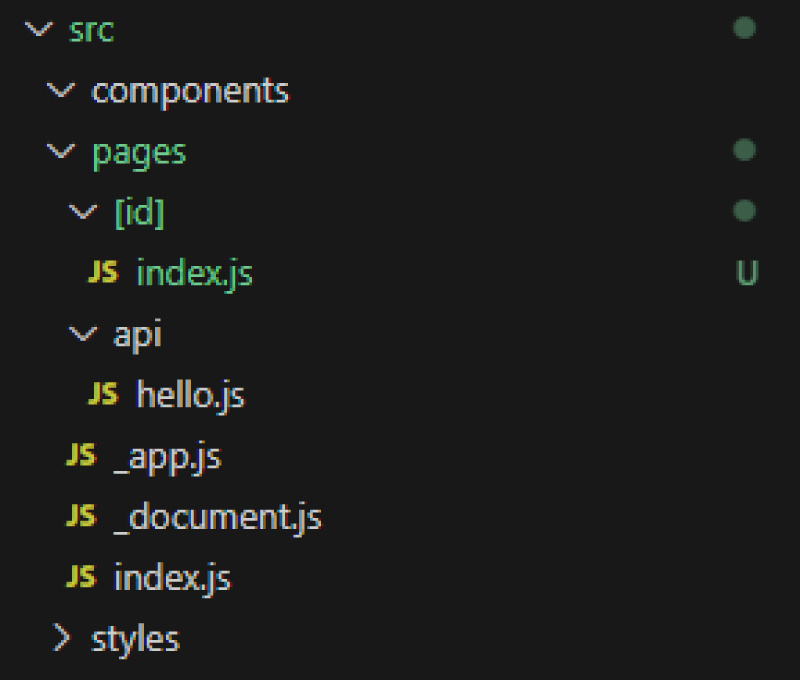Collapse the api folder
Image resolution: width=800 pixels, height=680 pixels.
pyautogui.click(x=80, y=334)
